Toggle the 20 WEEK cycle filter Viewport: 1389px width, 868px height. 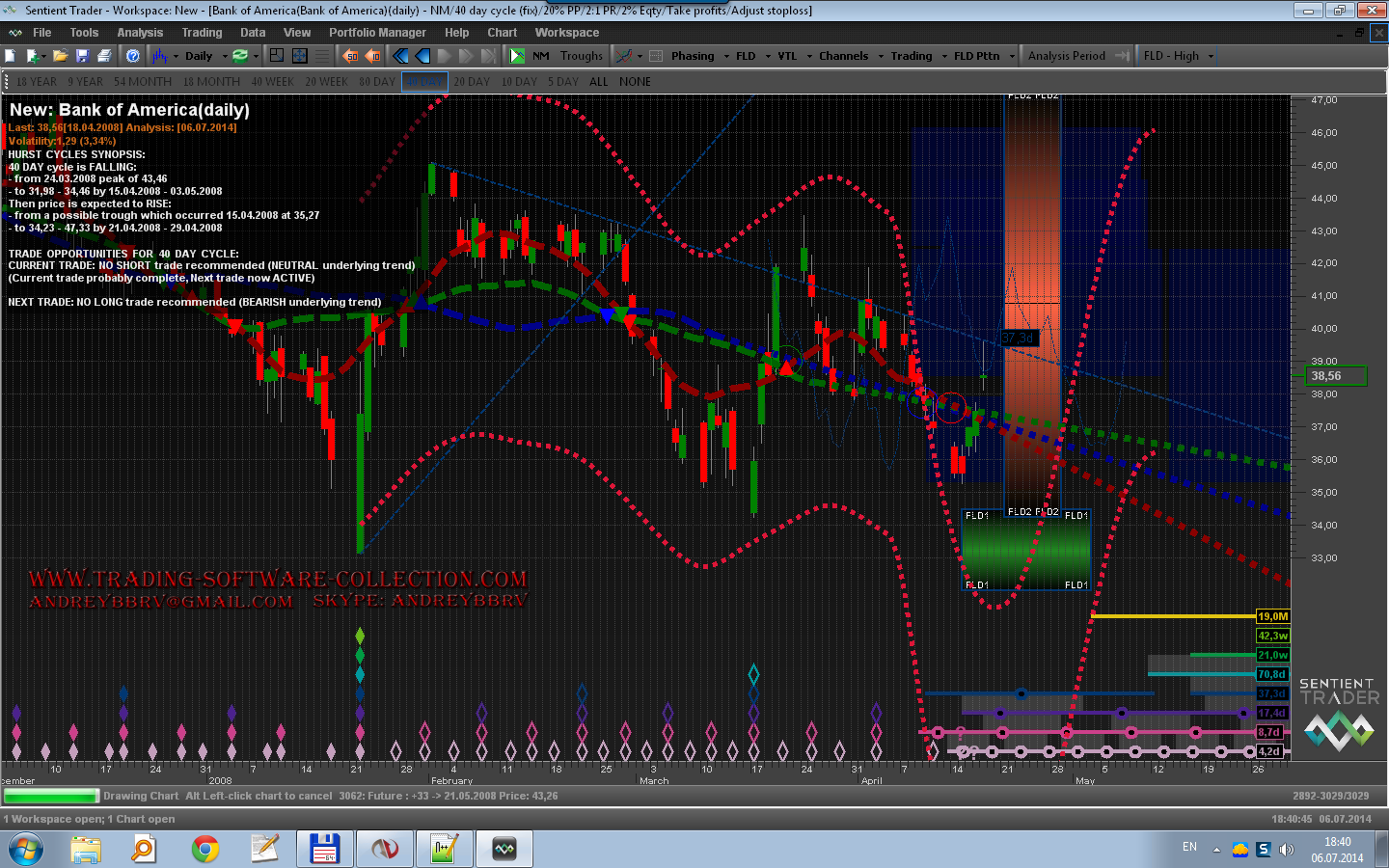coord(326,82)
